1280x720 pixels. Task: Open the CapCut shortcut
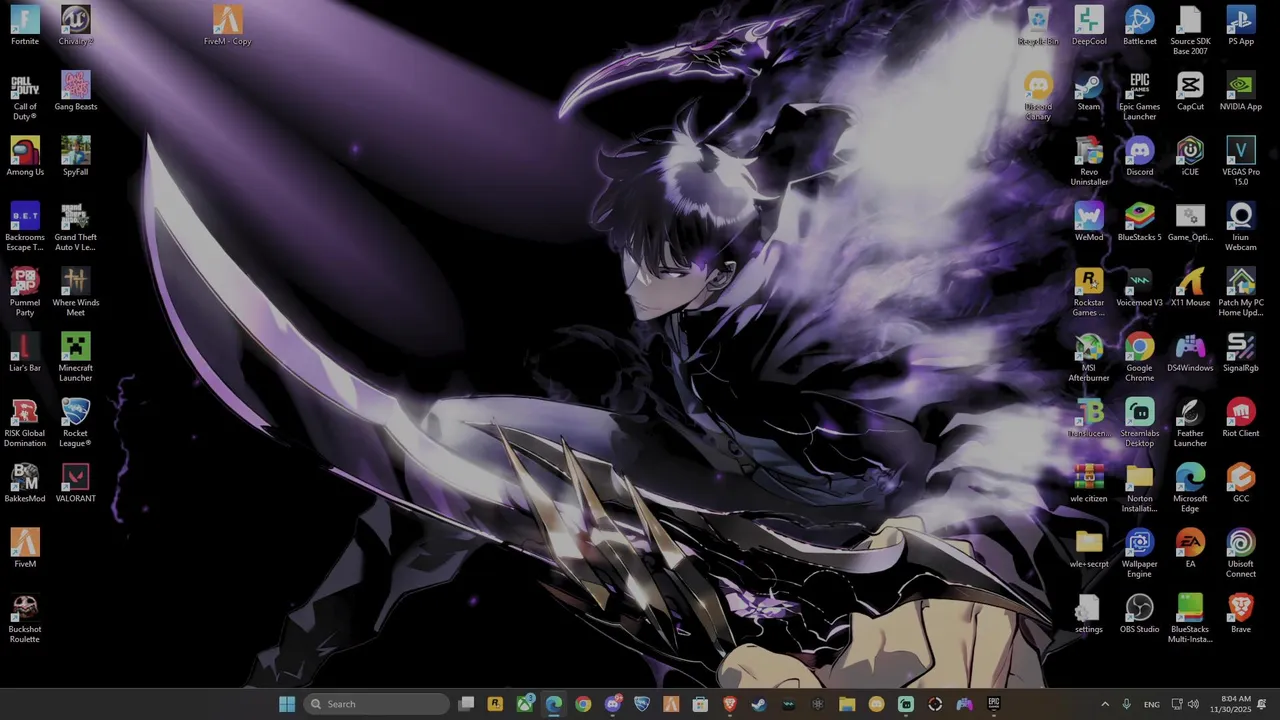1190,91
